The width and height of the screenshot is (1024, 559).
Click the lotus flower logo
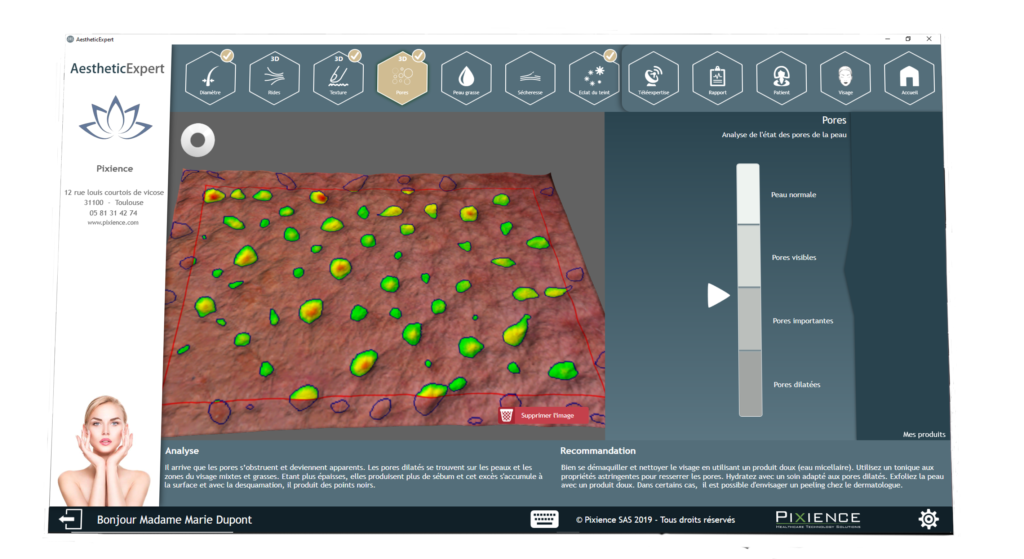tap(116, 118)
